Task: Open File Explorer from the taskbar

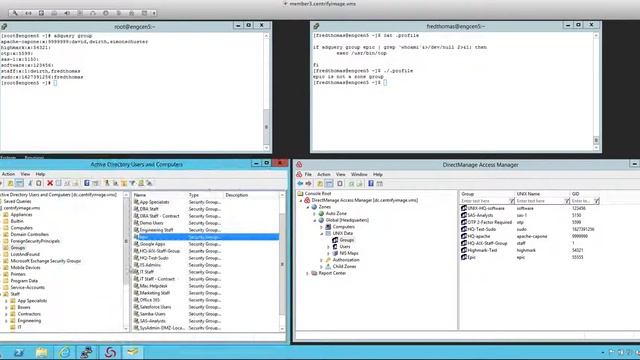Action: (x=42, y=352)
